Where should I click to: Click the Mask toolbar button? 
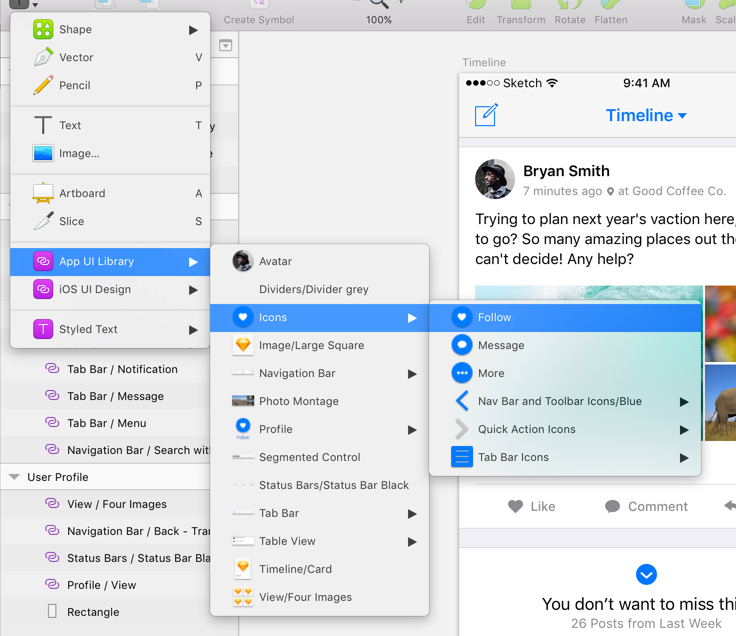pyautogui.click(x=694, y=13)
